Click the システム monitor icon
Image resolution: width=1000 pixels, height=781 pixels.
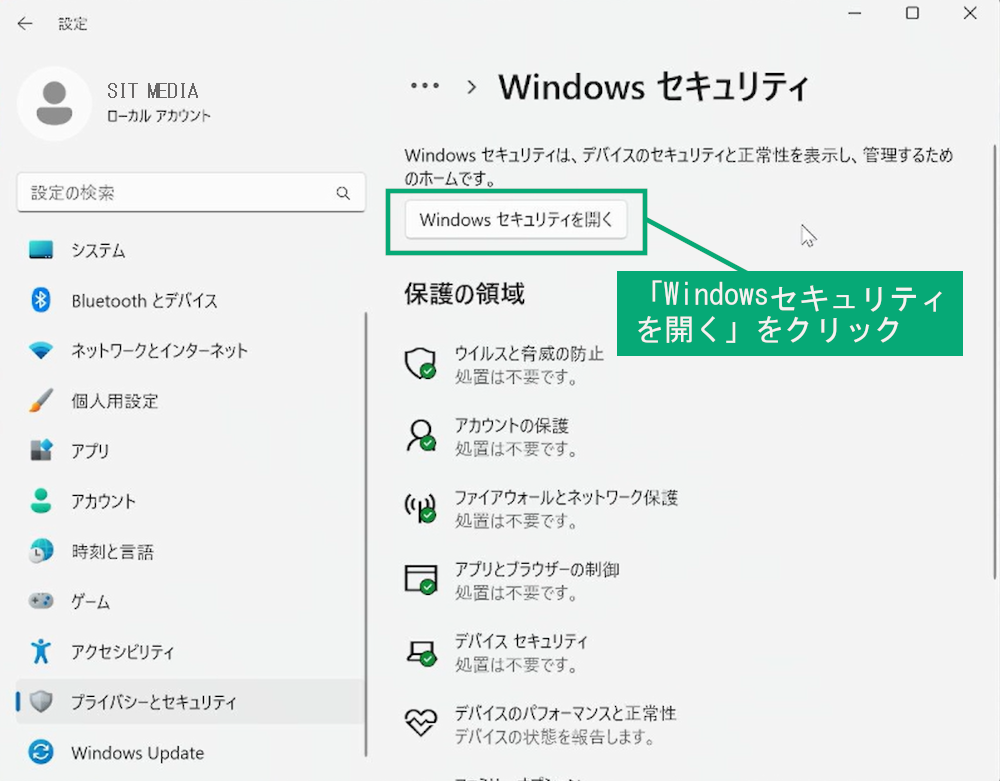(41, 250)
